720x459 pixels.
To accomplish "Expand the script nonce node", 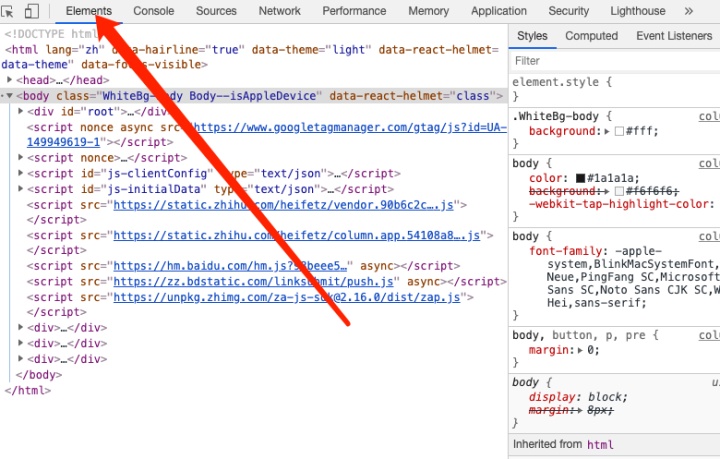I will (20, 157).
